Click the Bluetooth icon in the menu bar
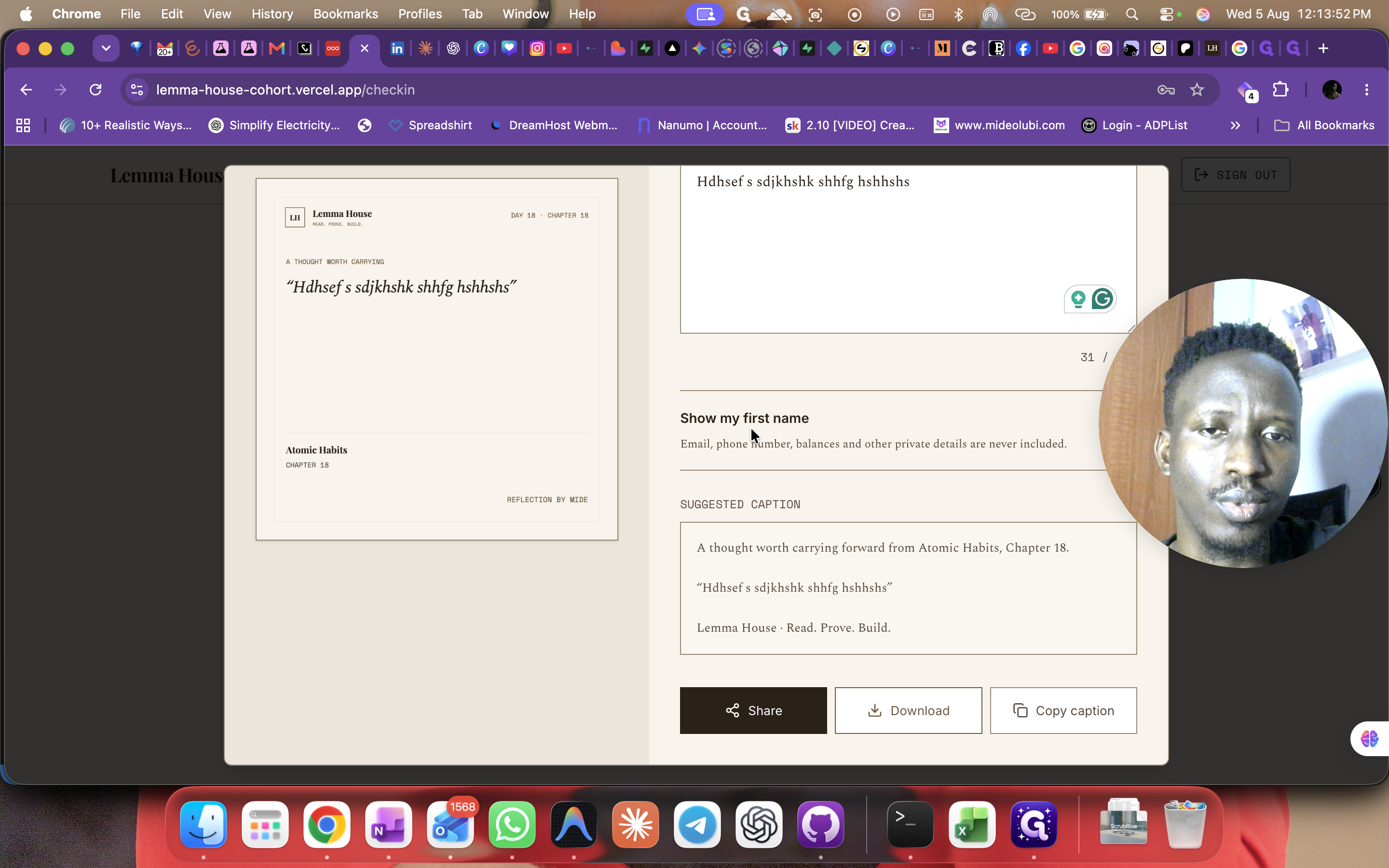 [x=958, y=14]
